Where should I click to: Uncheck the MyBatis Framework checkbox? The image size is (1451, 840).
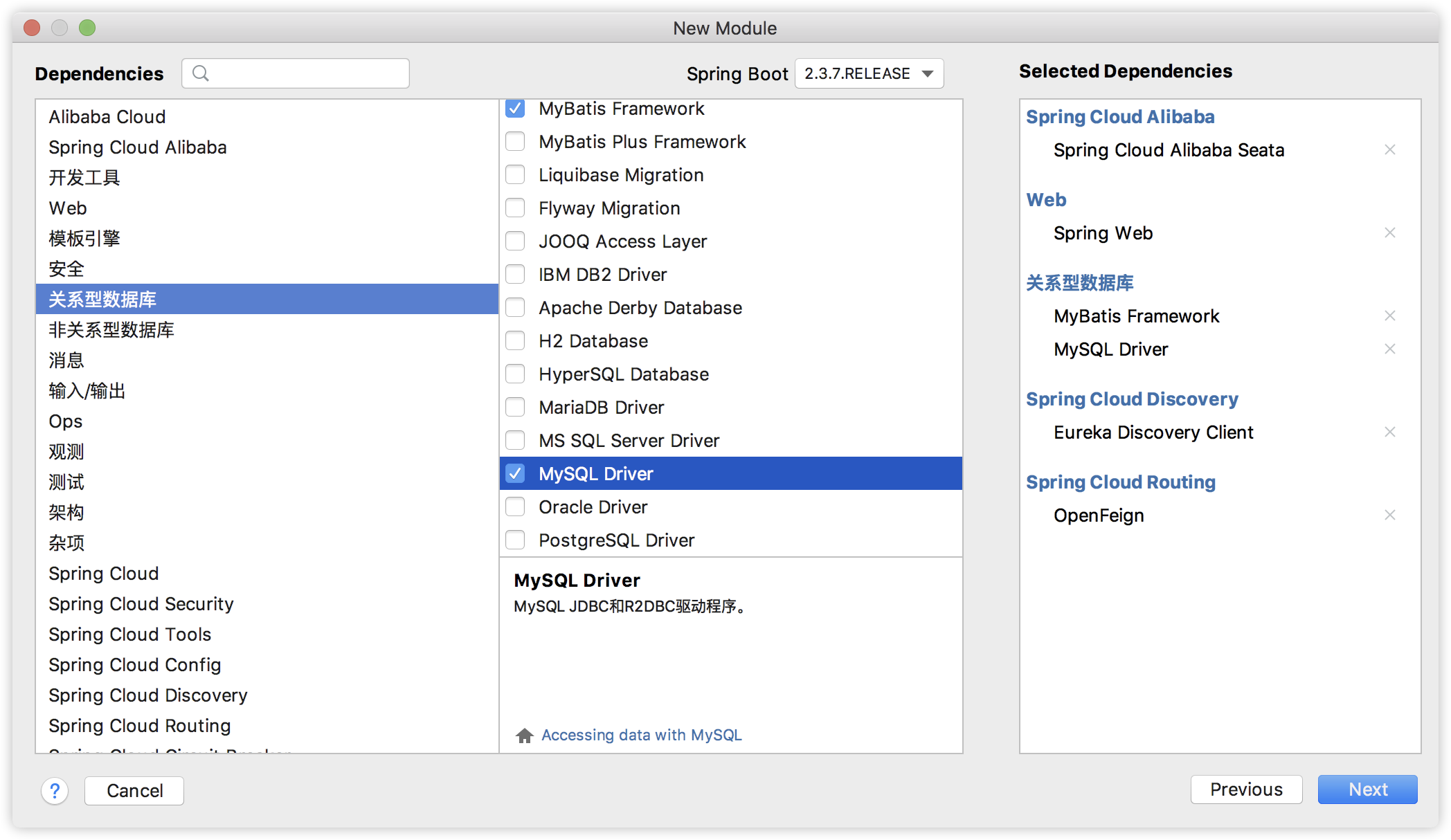515,109
